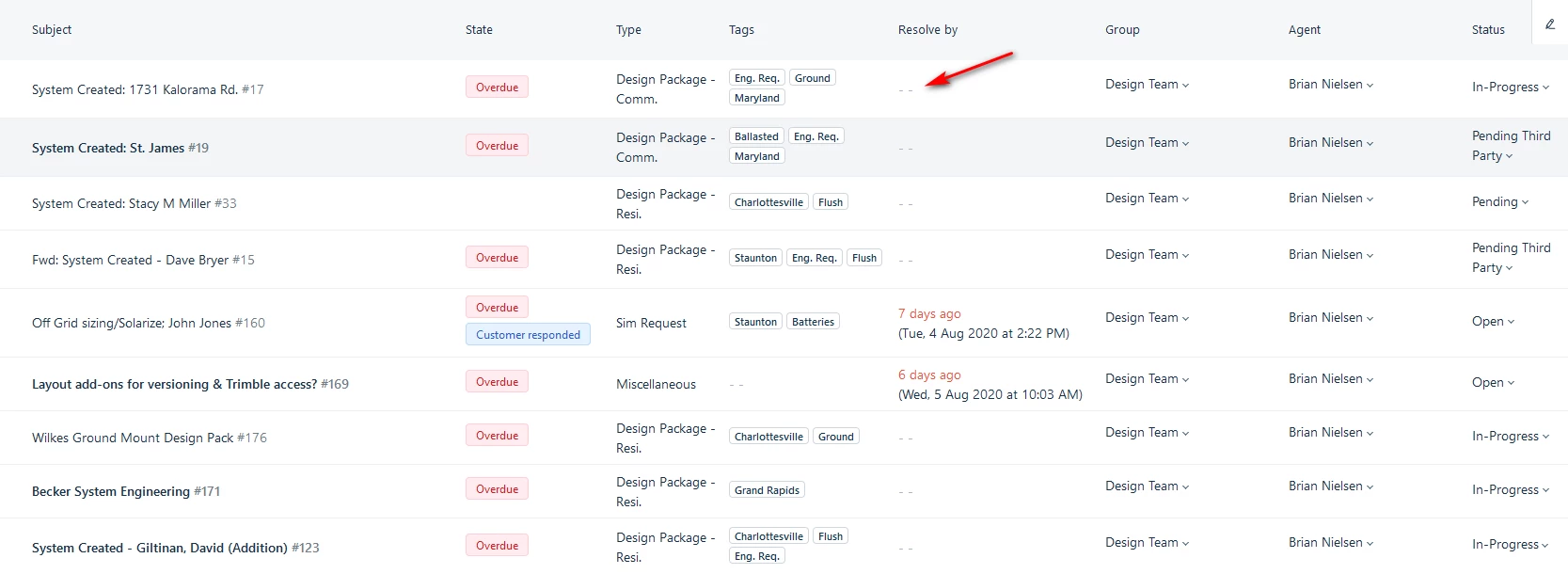The height and width of the screenshot is (574, 1568).
Task: Click the Ballasted tag on St. James ticket
Action: 756,136
